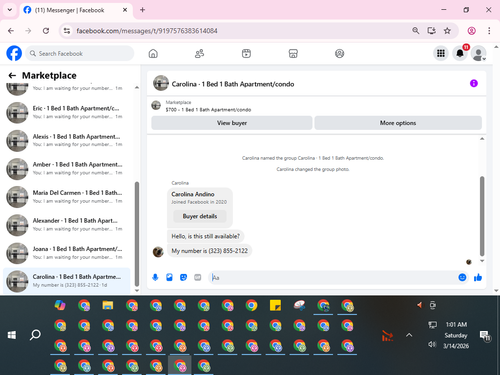Open site information icon in address bar
Image resolution: width=500 pixels, height=375 pixels.
click(x=67, y=31)
